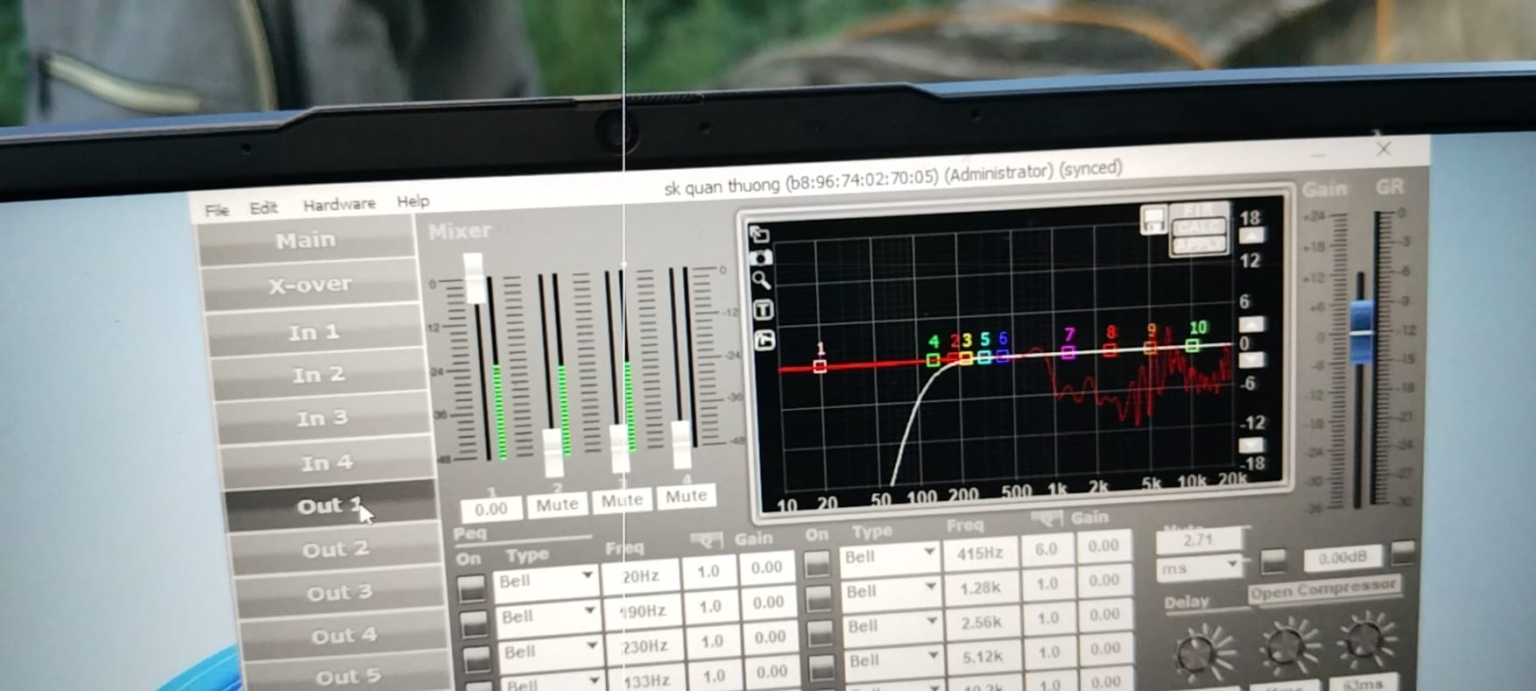
Task: Toggle On button for the 20Hz Bell band
Action: (x=471, y=589)
